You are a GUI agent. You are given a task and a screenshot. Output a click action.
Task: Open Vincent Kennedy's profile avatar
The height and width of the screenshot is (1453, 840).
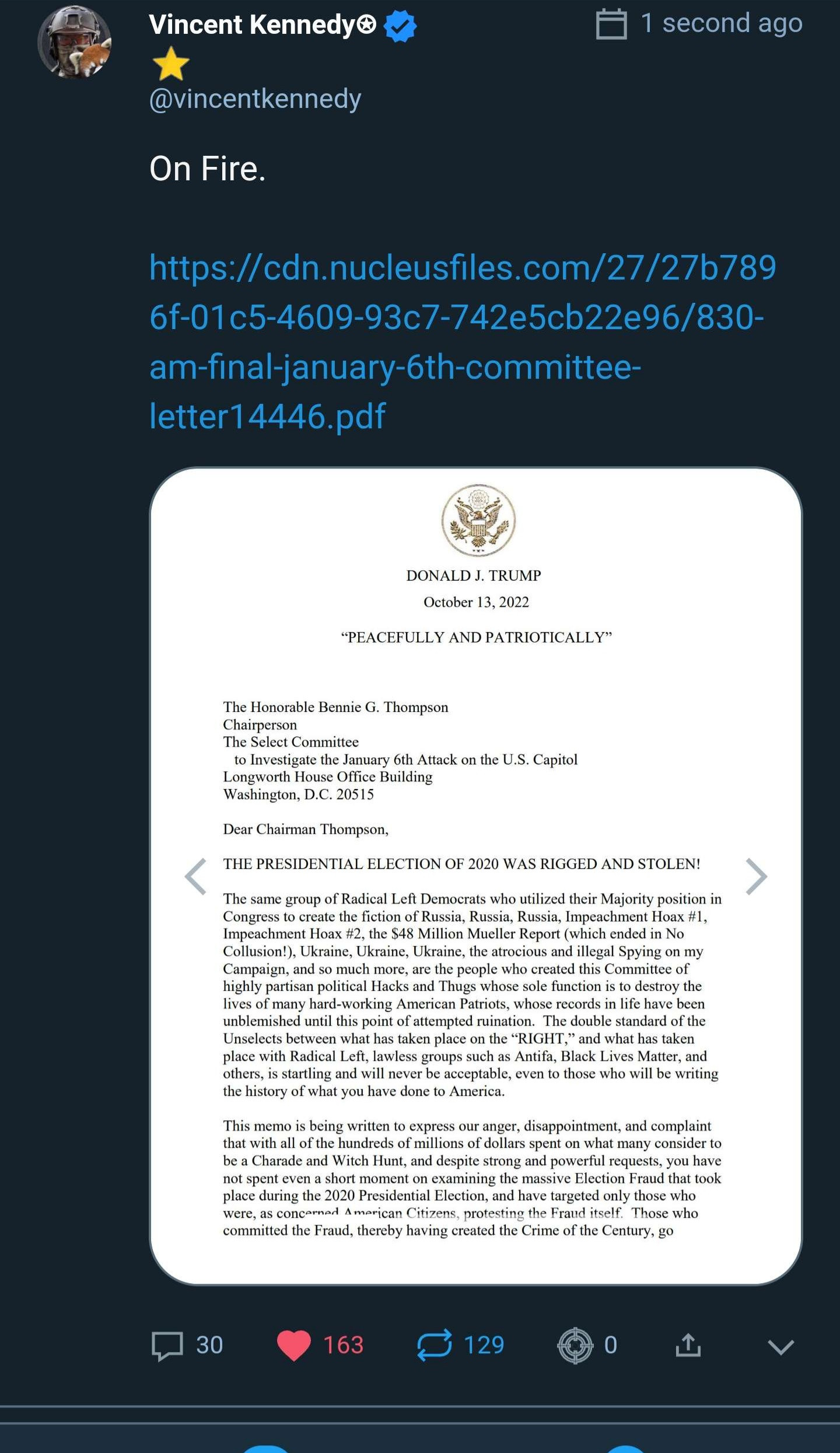[x=75, y=42]
